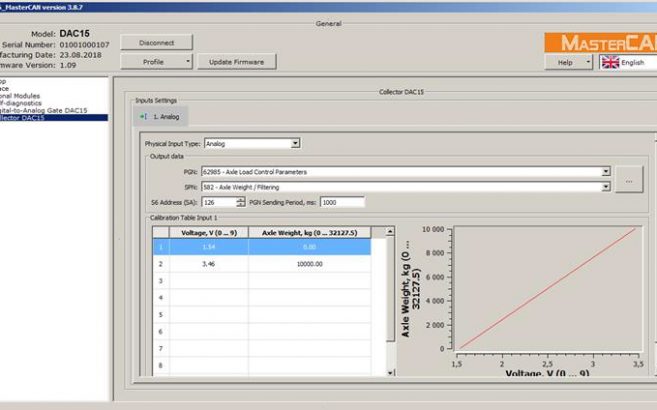Click the DAC15 model name
This screenshot has height=410, width=657.
tap(75, 34)
